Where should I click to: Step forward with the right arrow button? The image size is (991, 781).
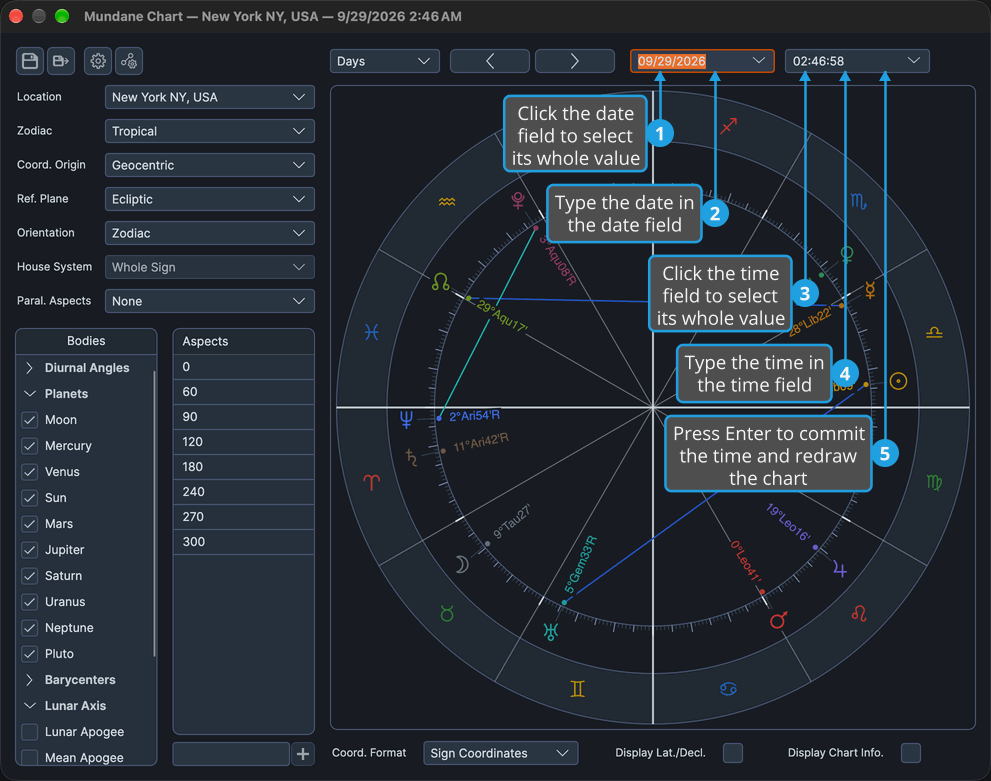[x=575, y=61]
